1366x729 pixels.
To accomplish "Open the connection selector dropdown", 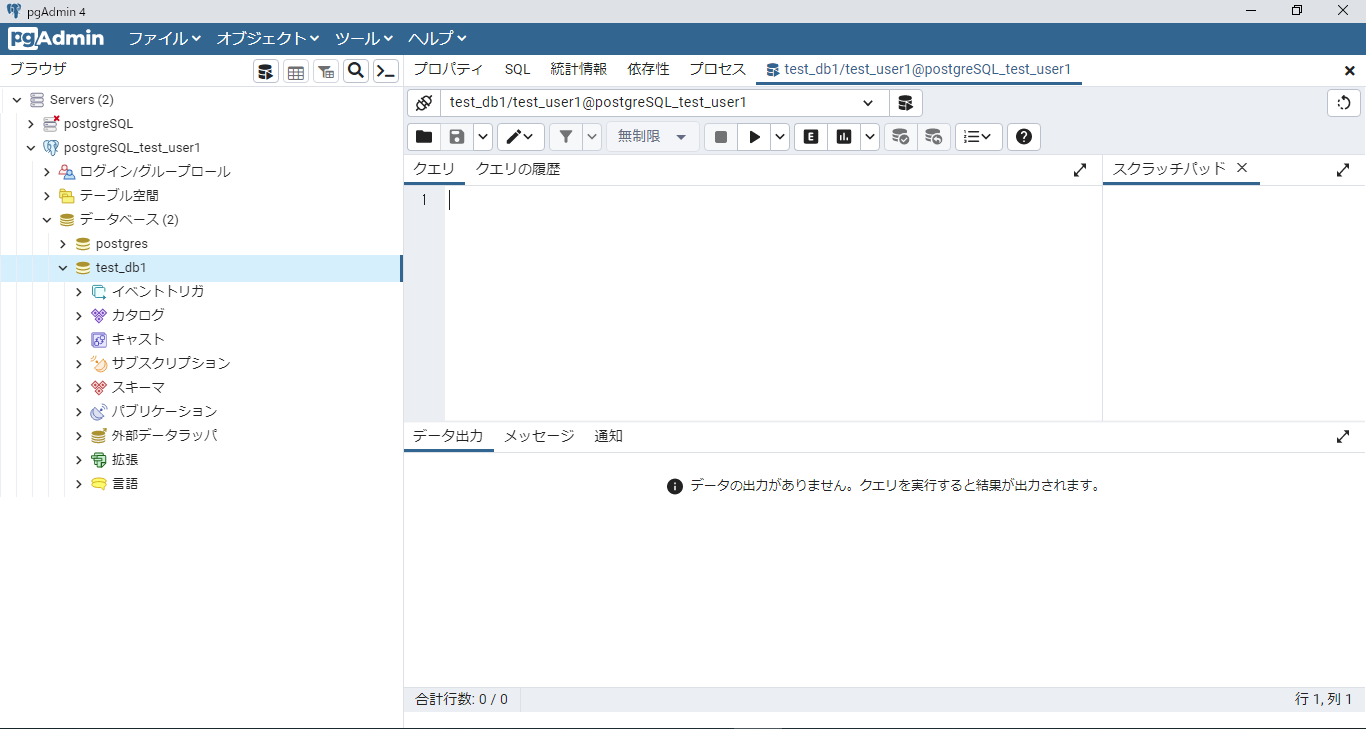I will click(868, 103).
